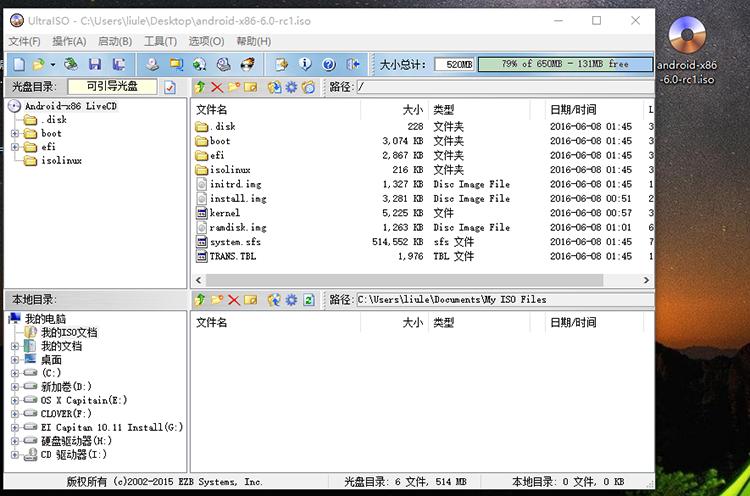Click the refresh icon in local directory toolbar

[309, 300]
